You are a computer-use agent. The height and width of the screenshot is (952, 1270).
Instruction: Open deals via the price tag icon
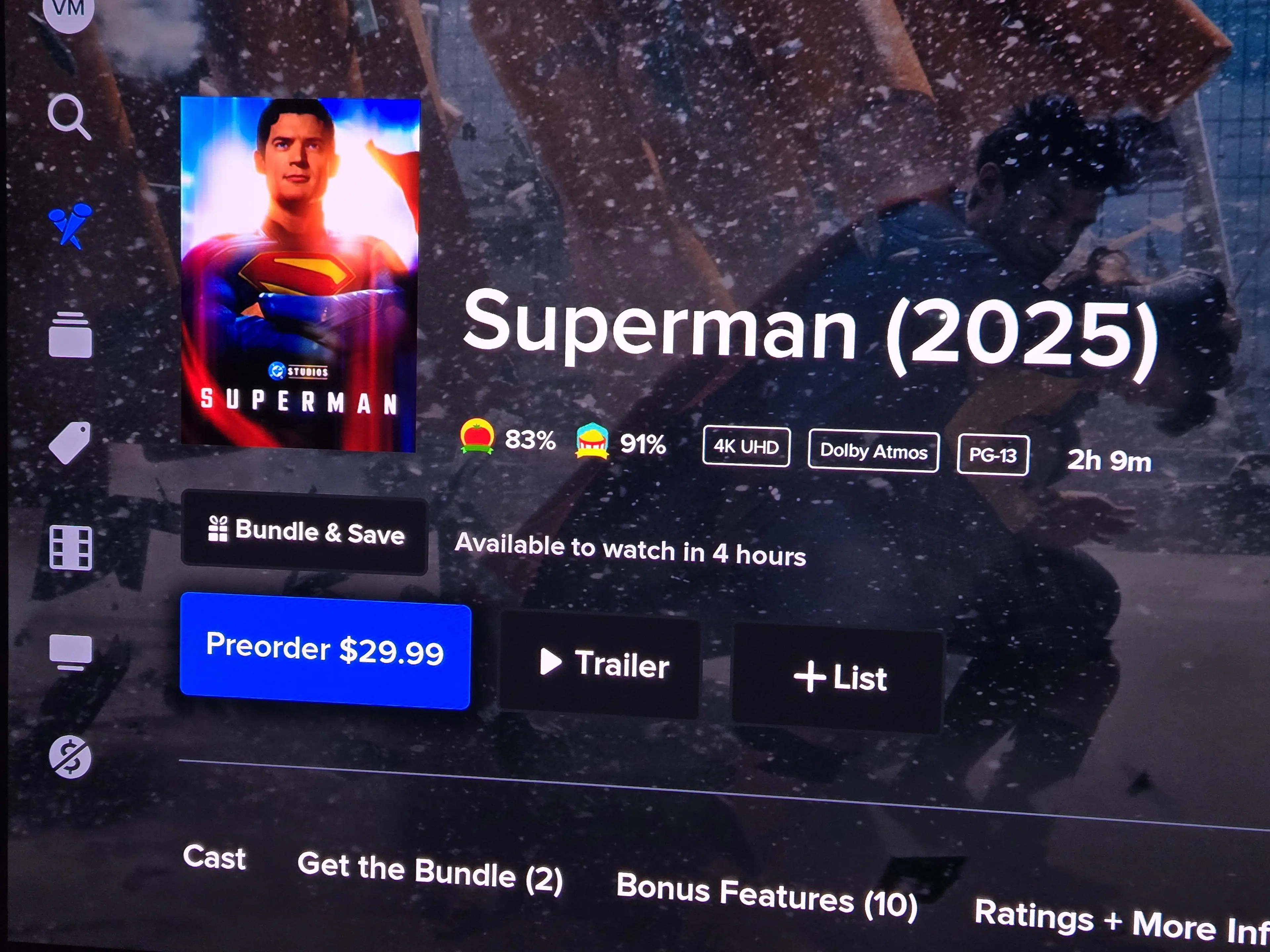coord(70,442)
